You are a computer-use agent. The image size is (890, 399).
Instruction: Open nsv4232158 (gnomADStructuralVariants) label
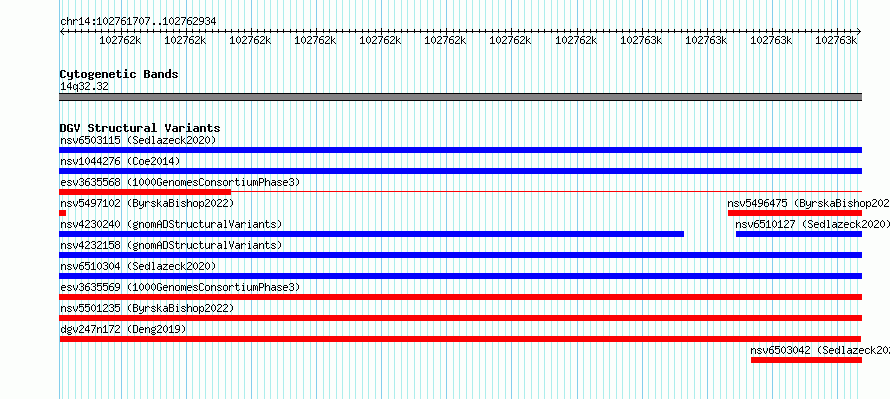tap(171, 245)
